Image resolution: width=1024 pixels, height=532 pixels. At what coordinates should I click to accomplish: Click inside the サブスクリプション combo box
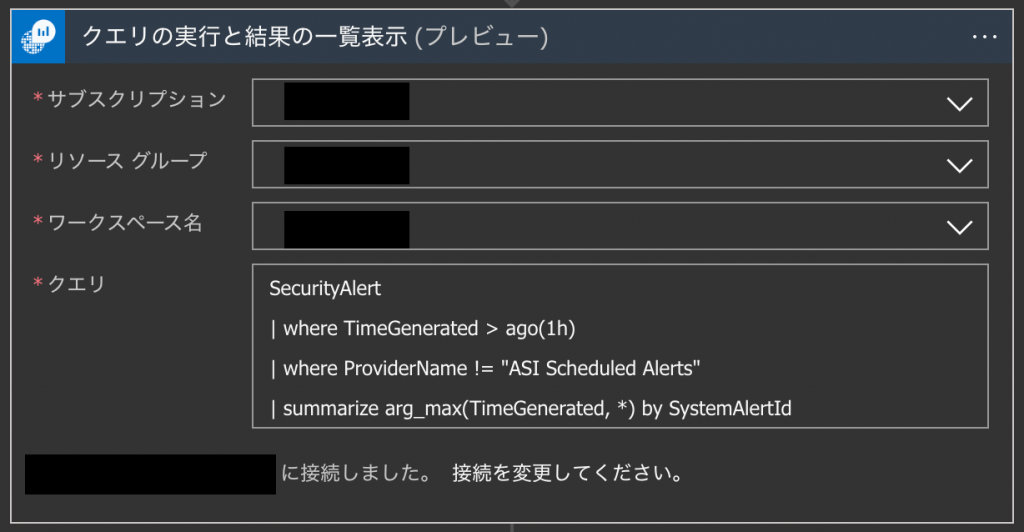(620, 102)
